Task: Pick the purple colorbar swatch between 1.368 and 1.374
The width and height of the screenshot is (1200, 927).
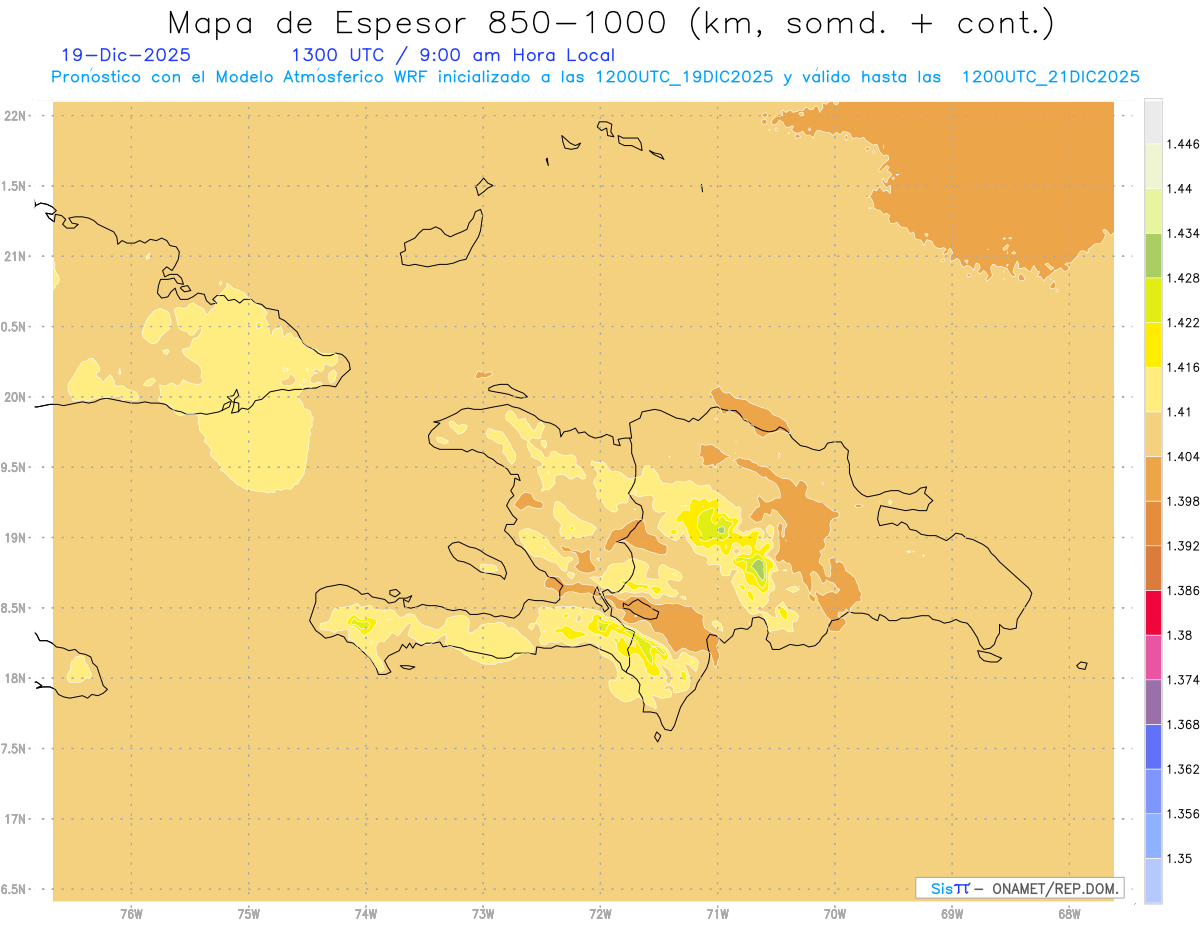Action: [1153, 702]
